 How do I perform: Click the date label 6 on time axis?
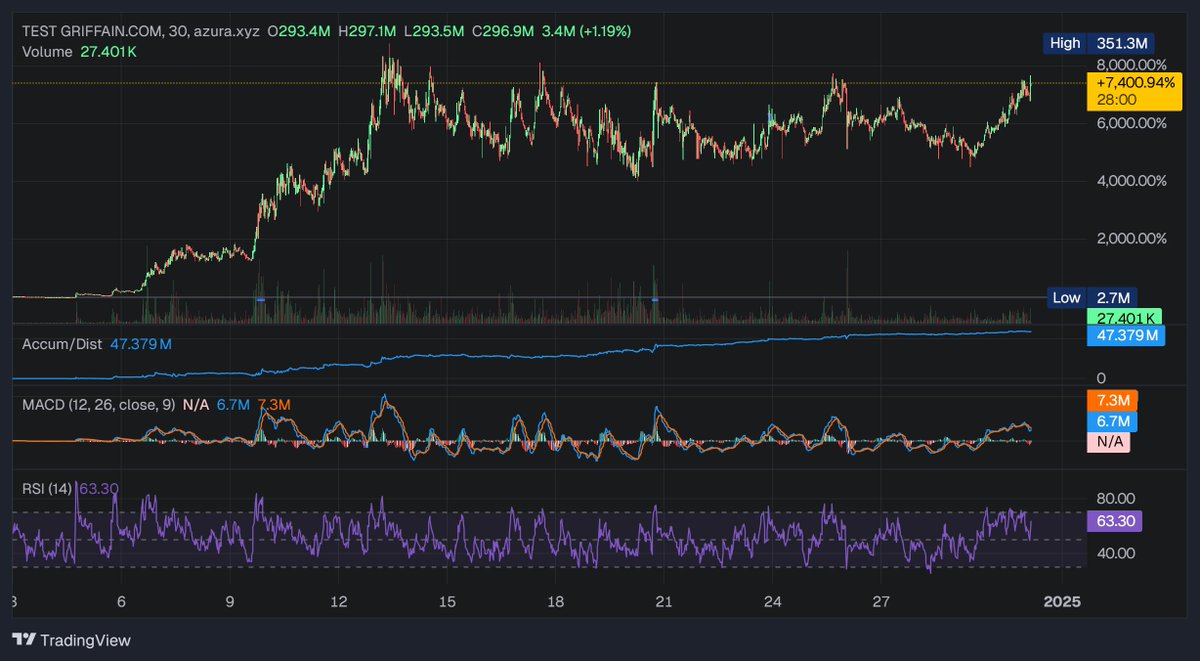pos(121,602)
